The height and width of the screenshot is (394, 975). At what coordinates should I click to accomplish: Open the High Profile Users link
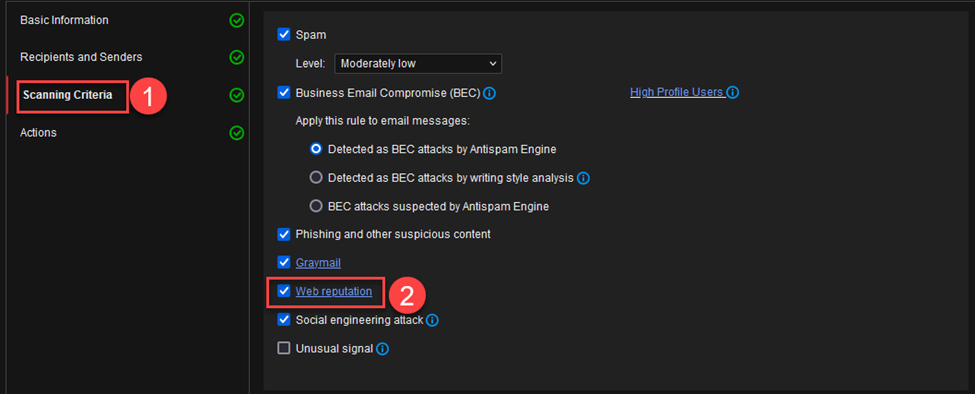point(677,93)
